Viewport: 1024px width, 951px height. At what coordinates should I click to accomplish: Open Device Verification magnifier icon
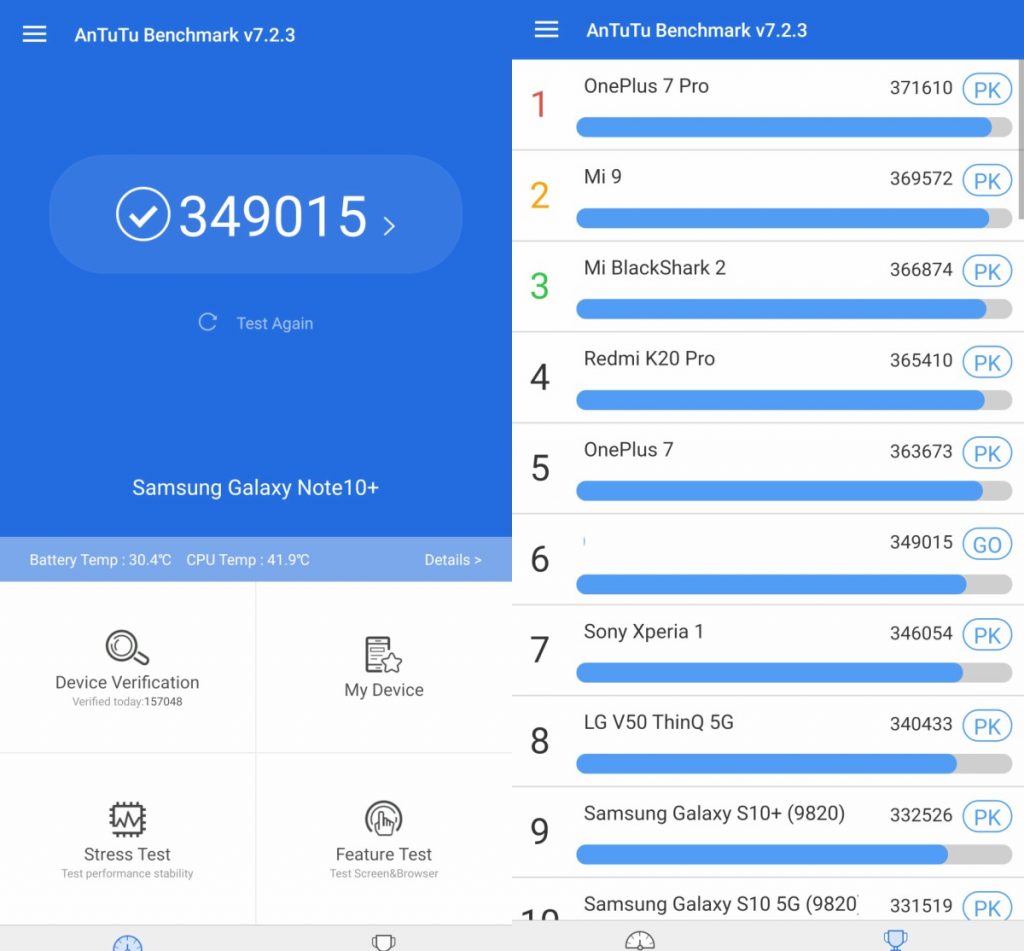[127, 647]
